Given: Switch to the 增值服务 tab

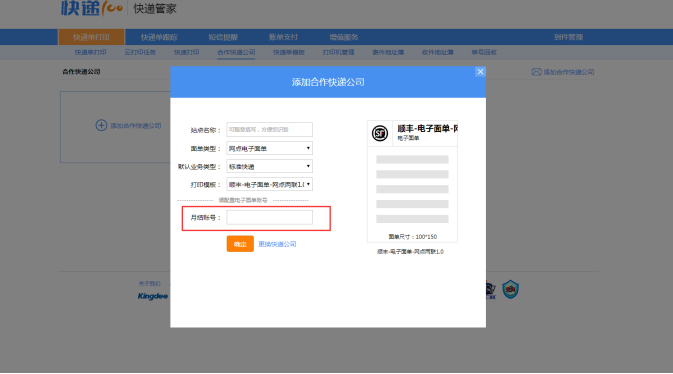Looking at the screenshot, I should click(x=344, y=37).
